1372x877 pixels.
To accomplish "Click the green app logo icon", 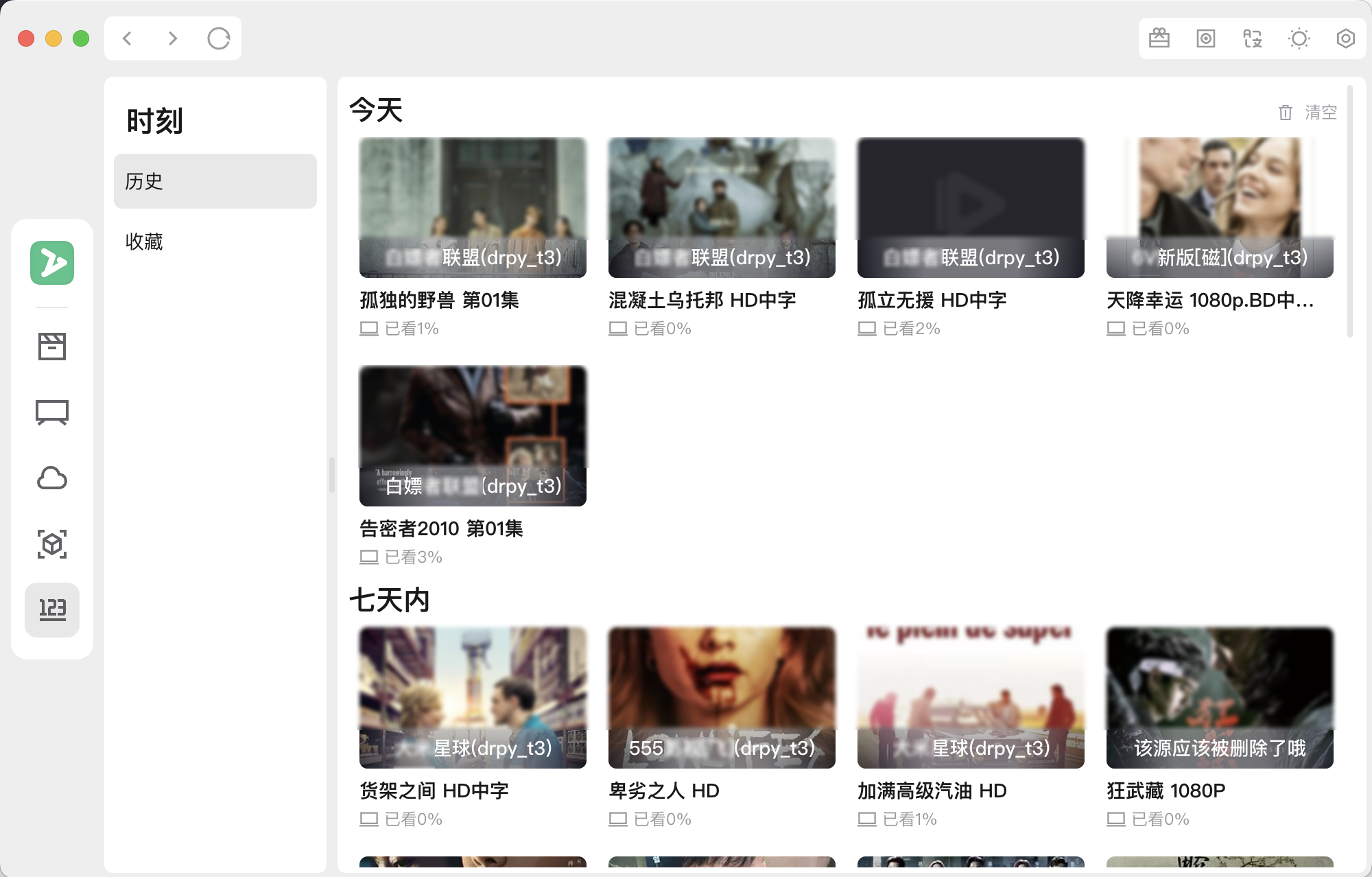I will point(52,263).
